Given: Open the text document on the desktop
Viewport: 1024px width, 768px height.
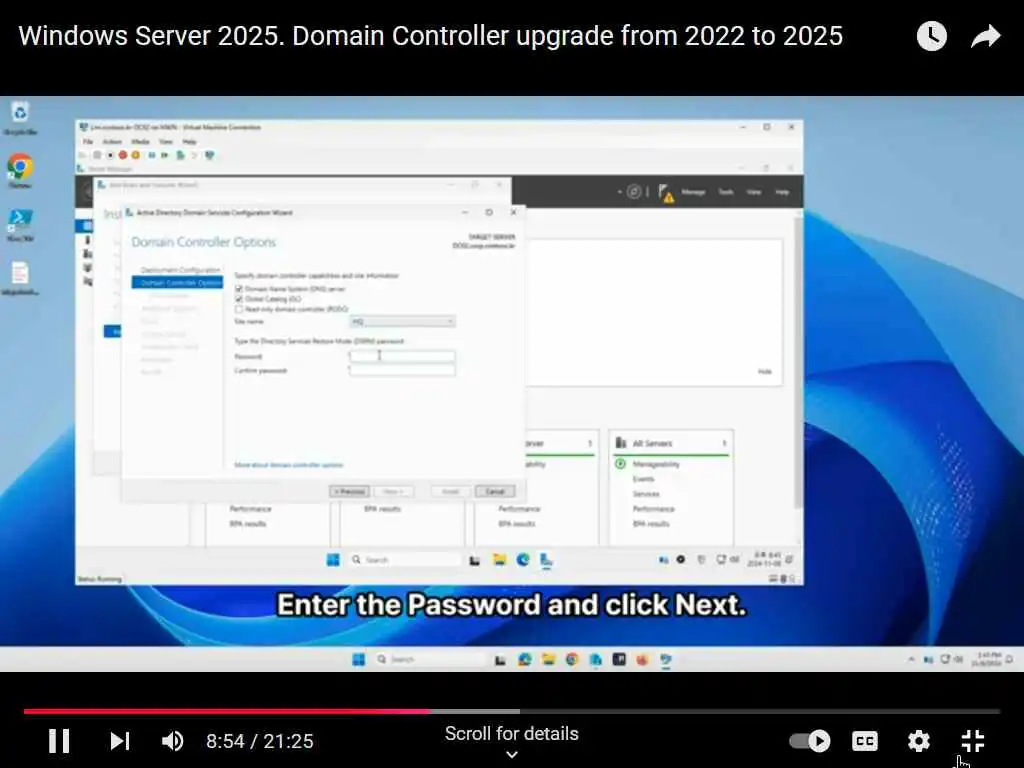Looking at the screenshot, I should coord(20,278).
